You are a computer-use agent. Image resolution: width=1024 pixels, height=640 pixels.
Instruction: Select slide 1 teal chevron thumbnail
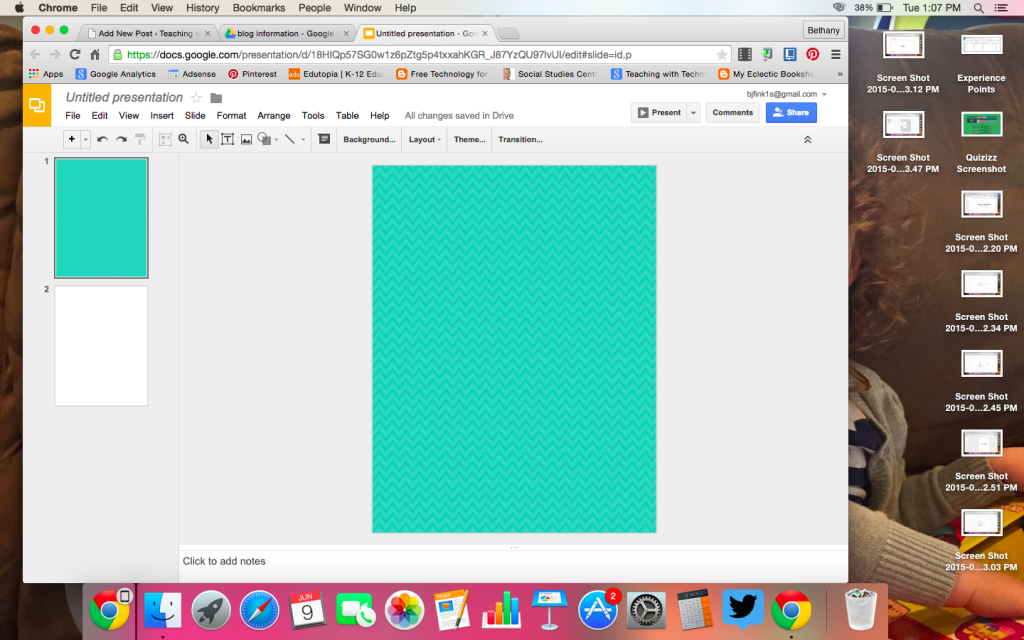[x=101, y=217]
